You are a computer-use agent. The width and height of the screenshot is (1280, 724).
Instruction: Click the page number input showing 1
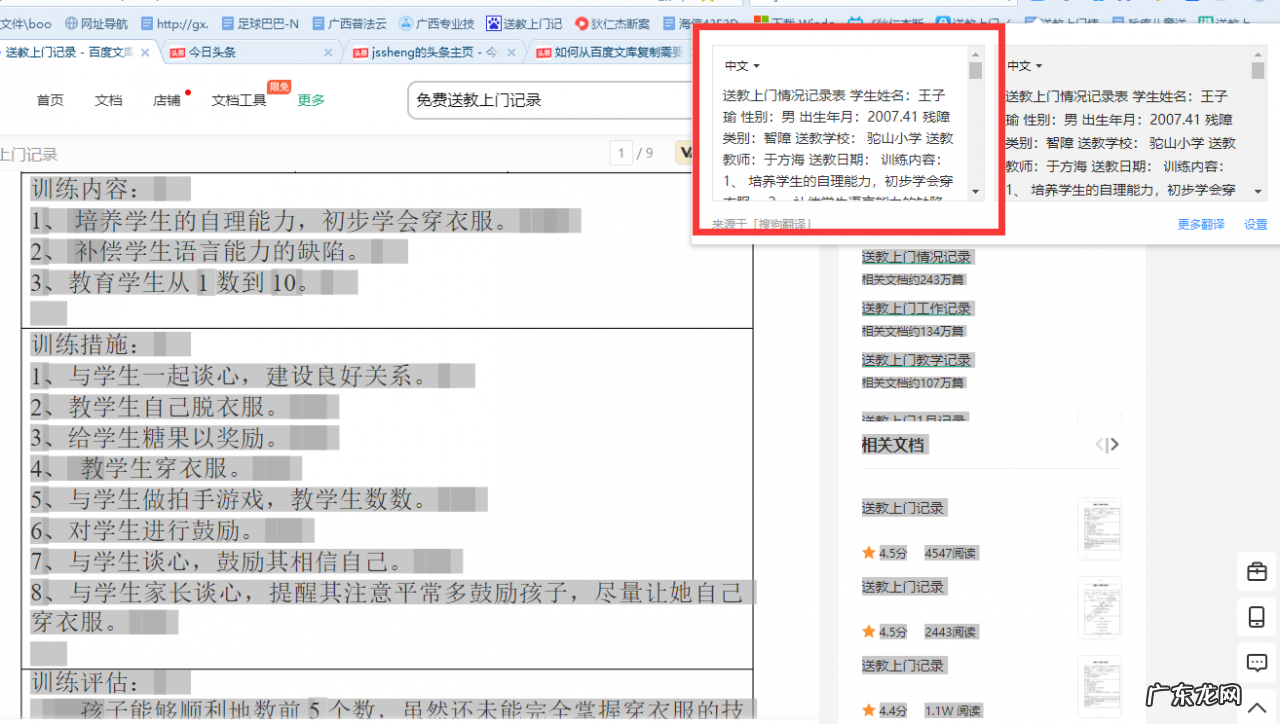click(x=621, y=152)
